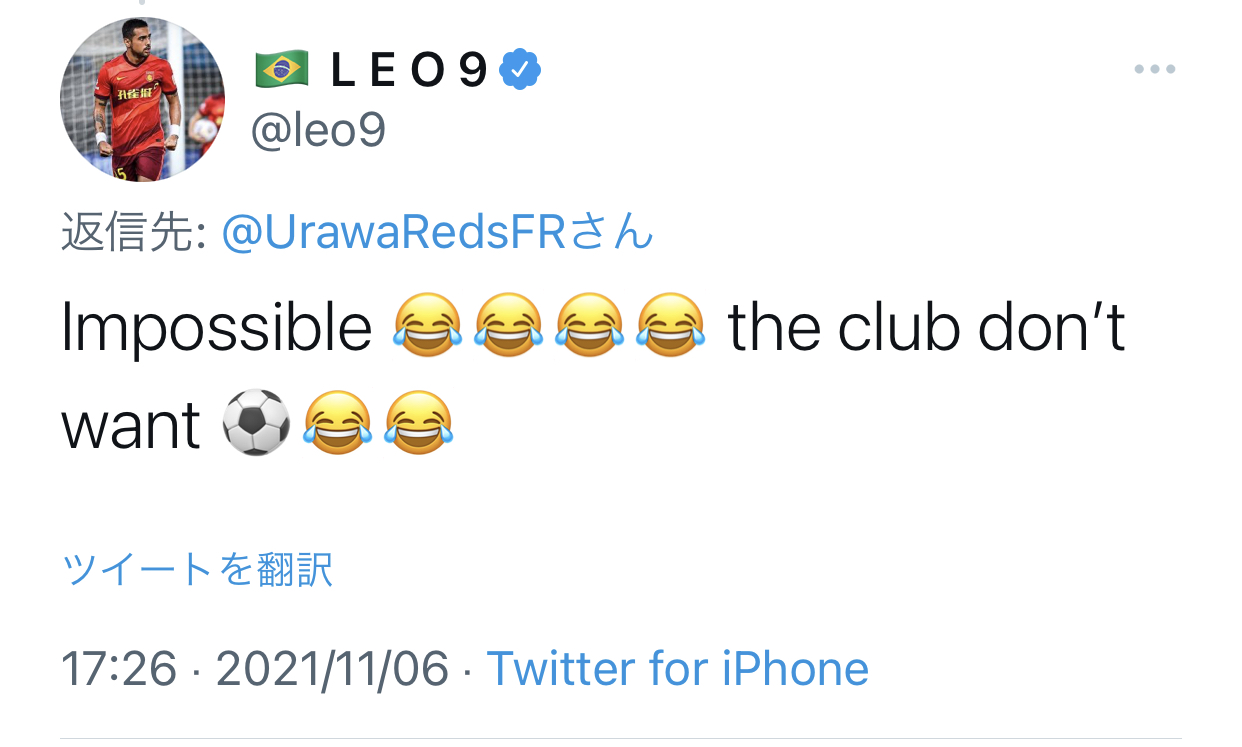1242x747 pixels.
Task: Click the soccer ball emoji
Action: pyautogui.click(x=256, y=423)
